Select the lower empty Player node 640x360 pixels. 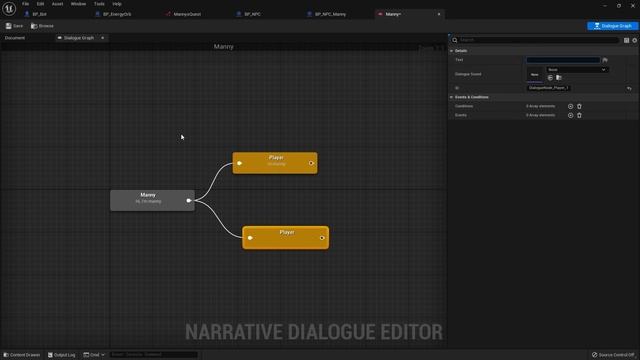coord(286,238)
